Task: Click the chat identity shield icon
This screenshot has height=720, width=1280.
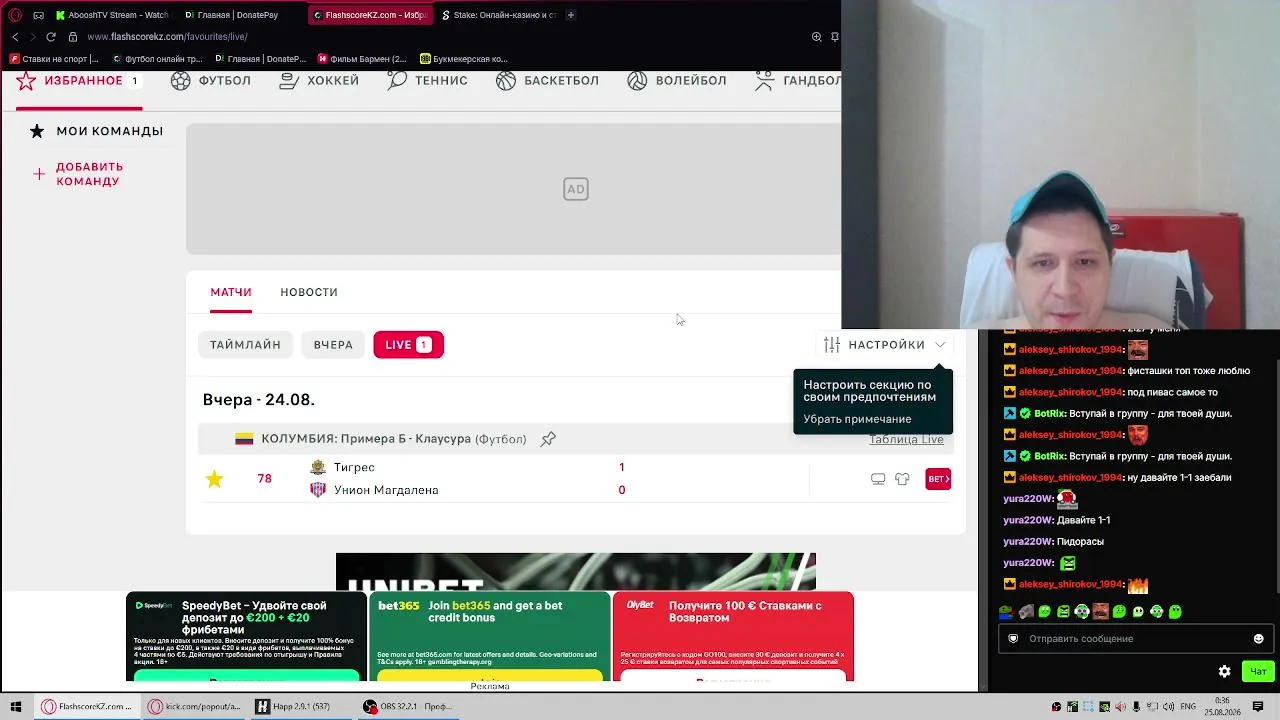Action: point(1013,639)
